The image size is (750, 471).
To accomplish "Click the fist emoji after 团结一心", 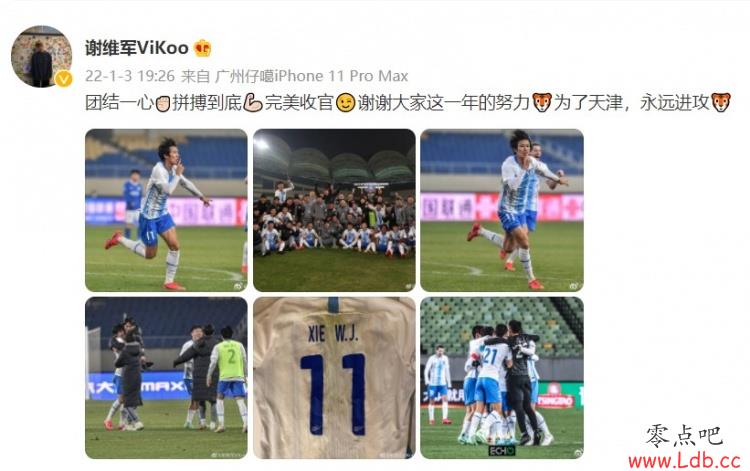I will (163, 103).
